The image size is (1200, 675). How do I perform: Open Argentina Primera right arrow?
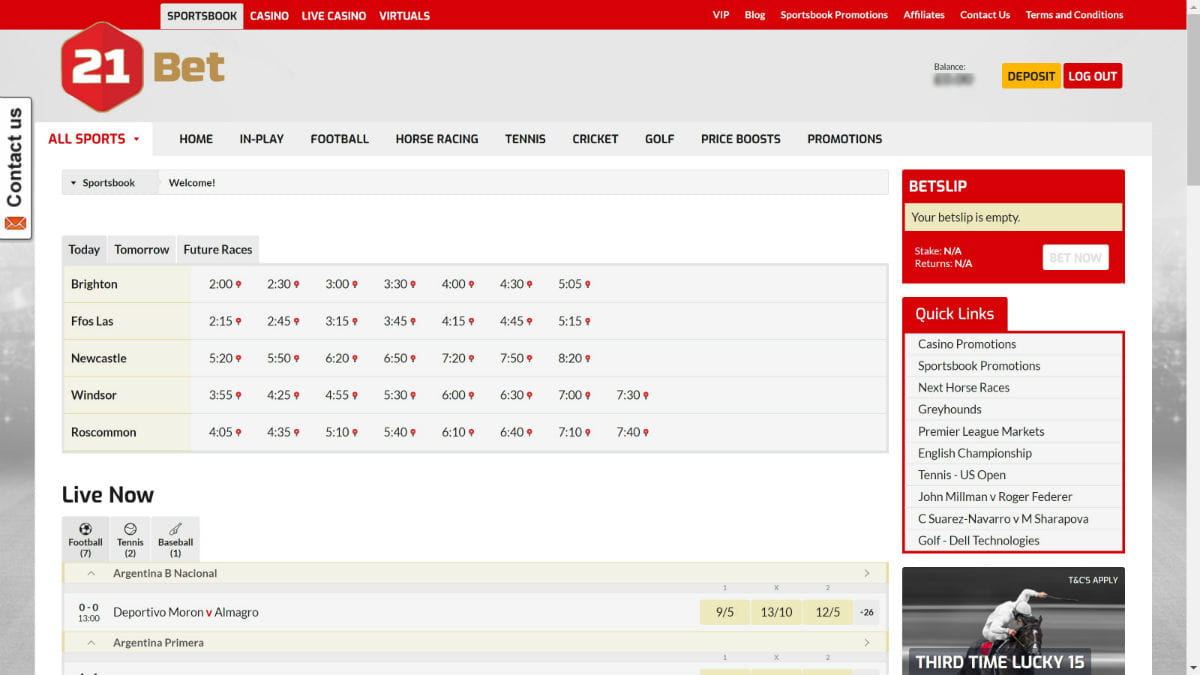[867, 643]
